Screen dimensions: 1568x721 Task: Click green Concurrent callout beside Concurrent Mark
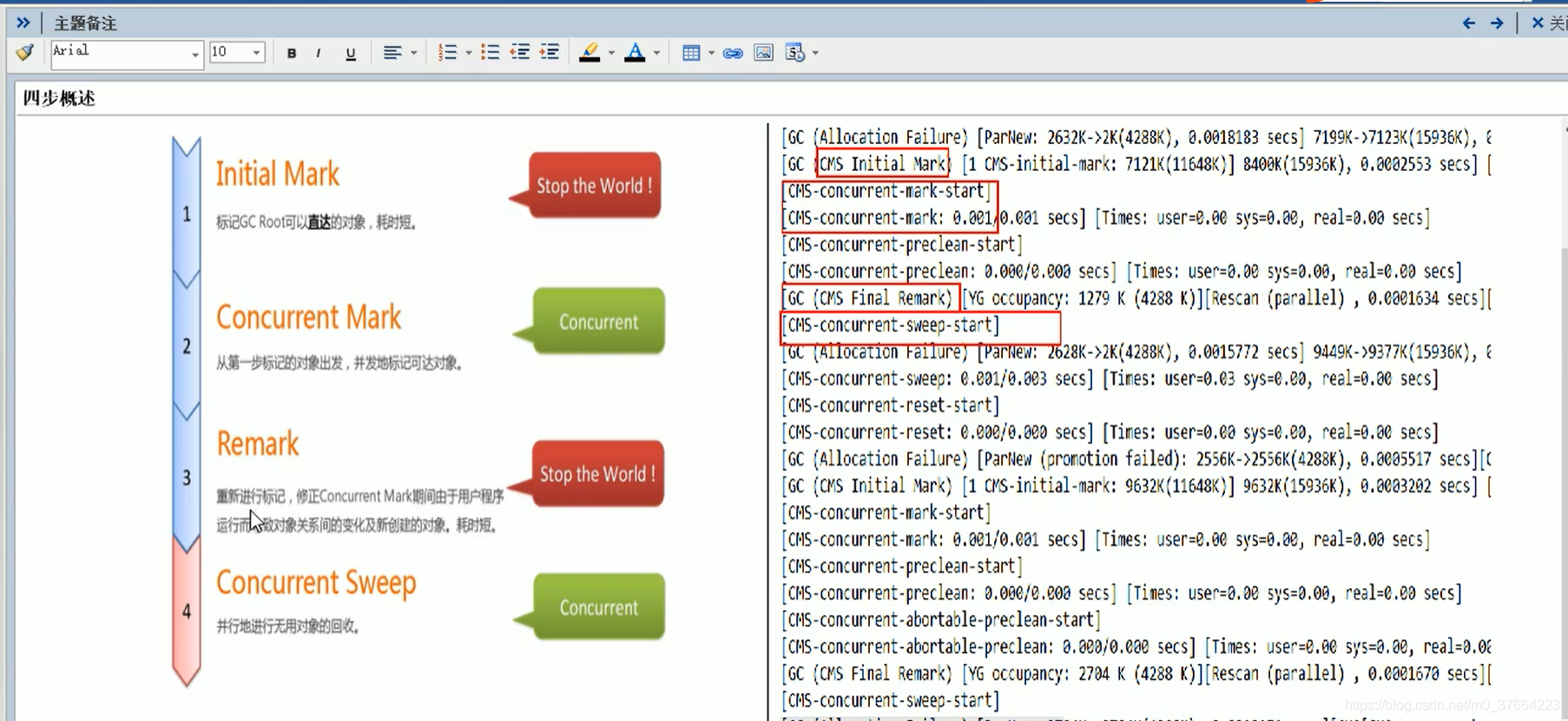pyautogui.click(x=599, y=322)
